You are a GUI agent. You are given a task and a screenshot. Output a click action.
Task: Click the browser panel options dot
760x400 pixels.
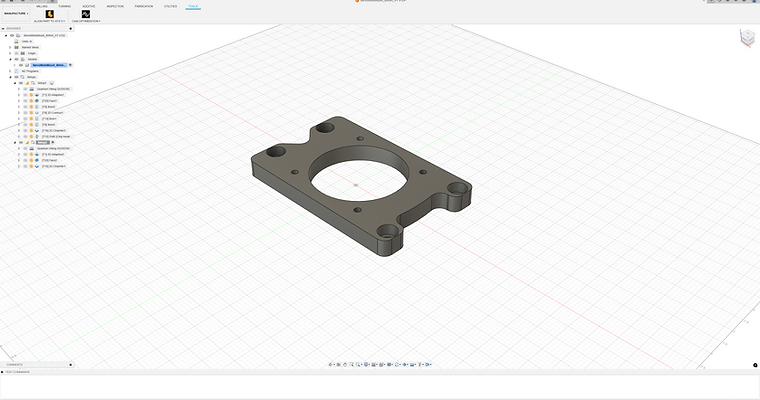71,29
